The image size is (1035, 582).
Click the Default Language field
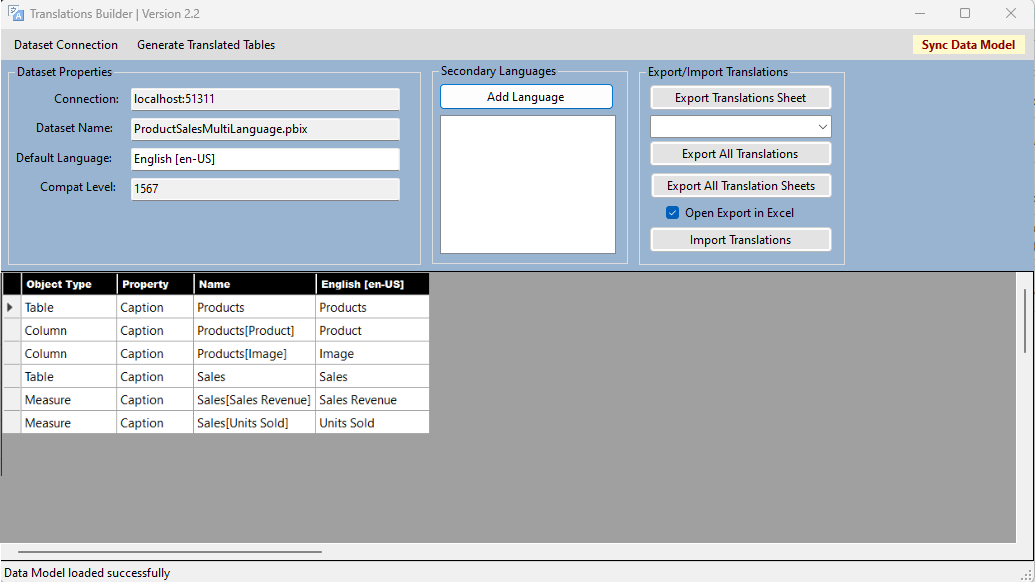(x=265, y=157)
